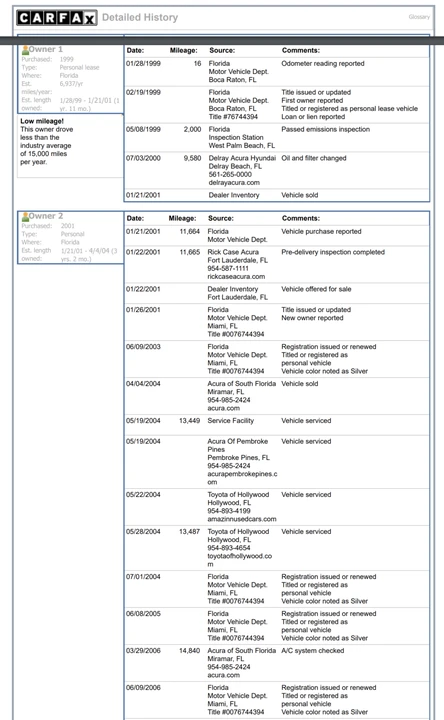The width and height of the screenshot is (444, 720).
Task: Select the mileage value '11,665'
Action: pos(190,253)
